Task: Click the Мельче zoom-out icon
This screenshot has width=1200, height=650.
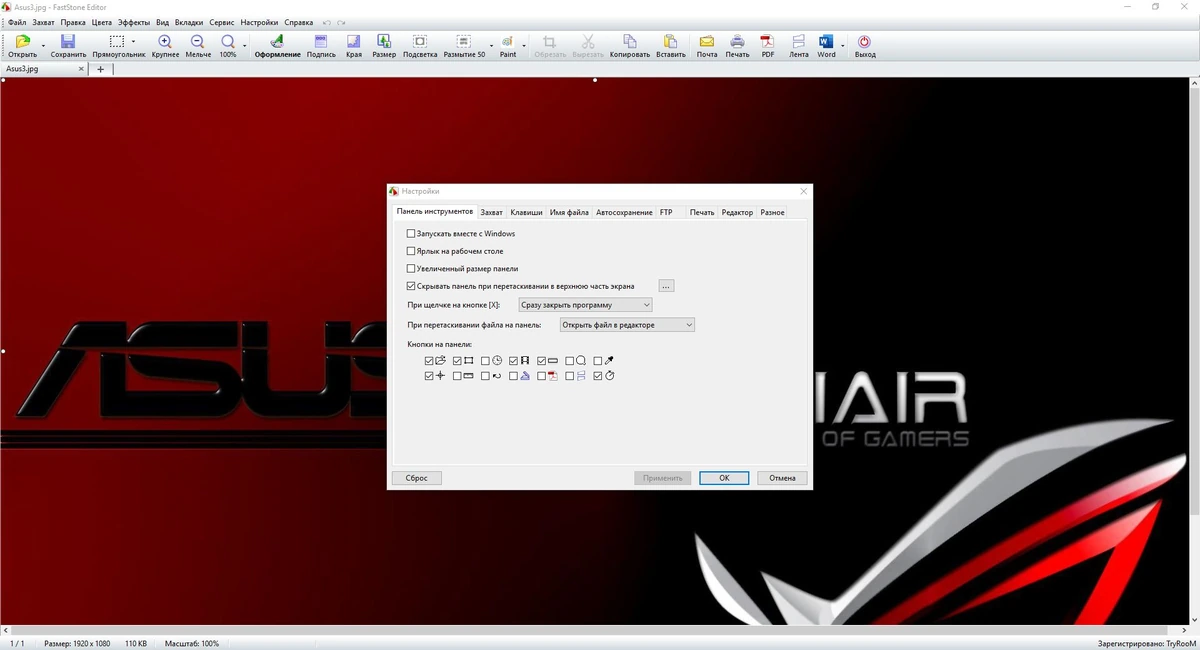Action: pos(197,42)
